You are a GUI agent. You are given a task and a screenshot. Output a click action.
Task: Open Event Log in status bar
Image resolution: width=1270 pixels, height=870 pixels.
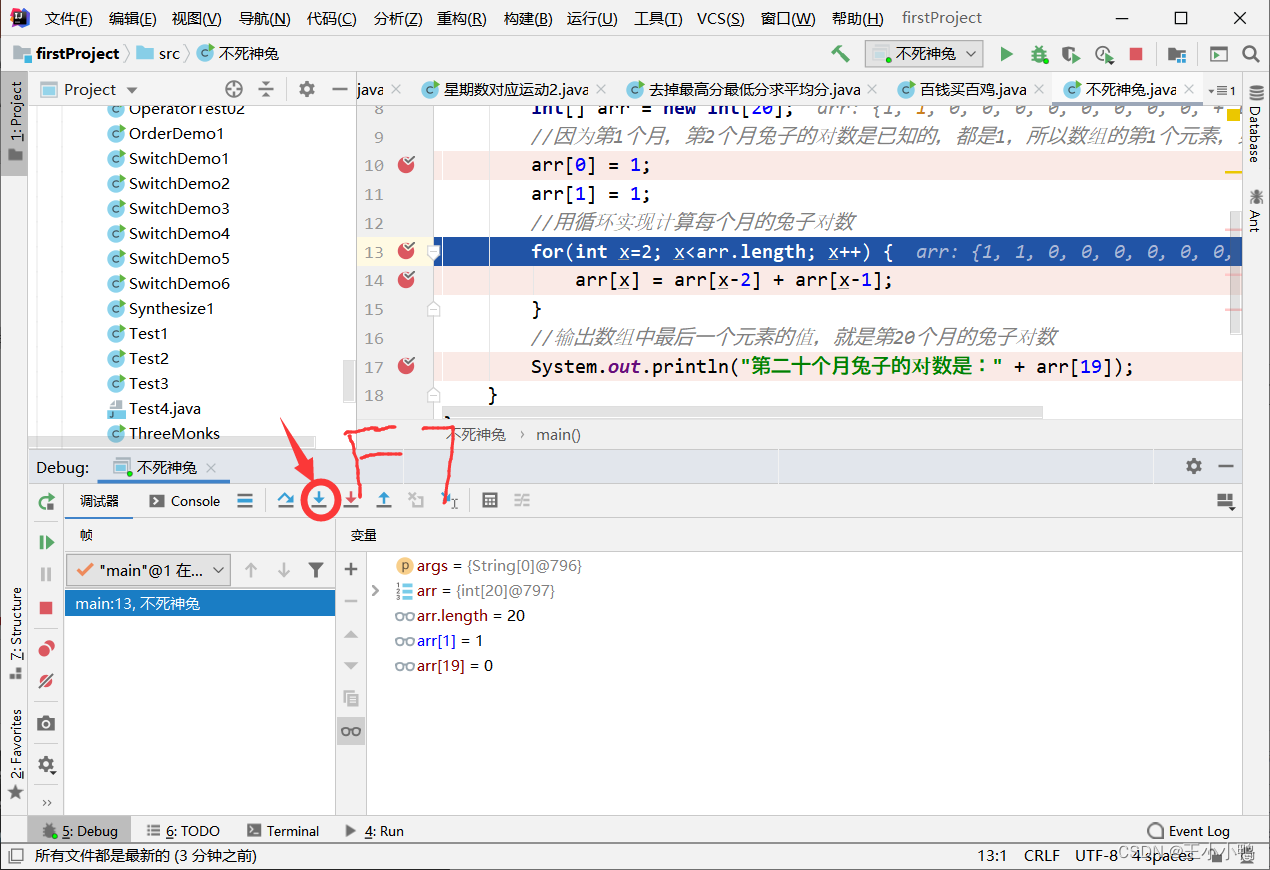tap(1188, 831)
